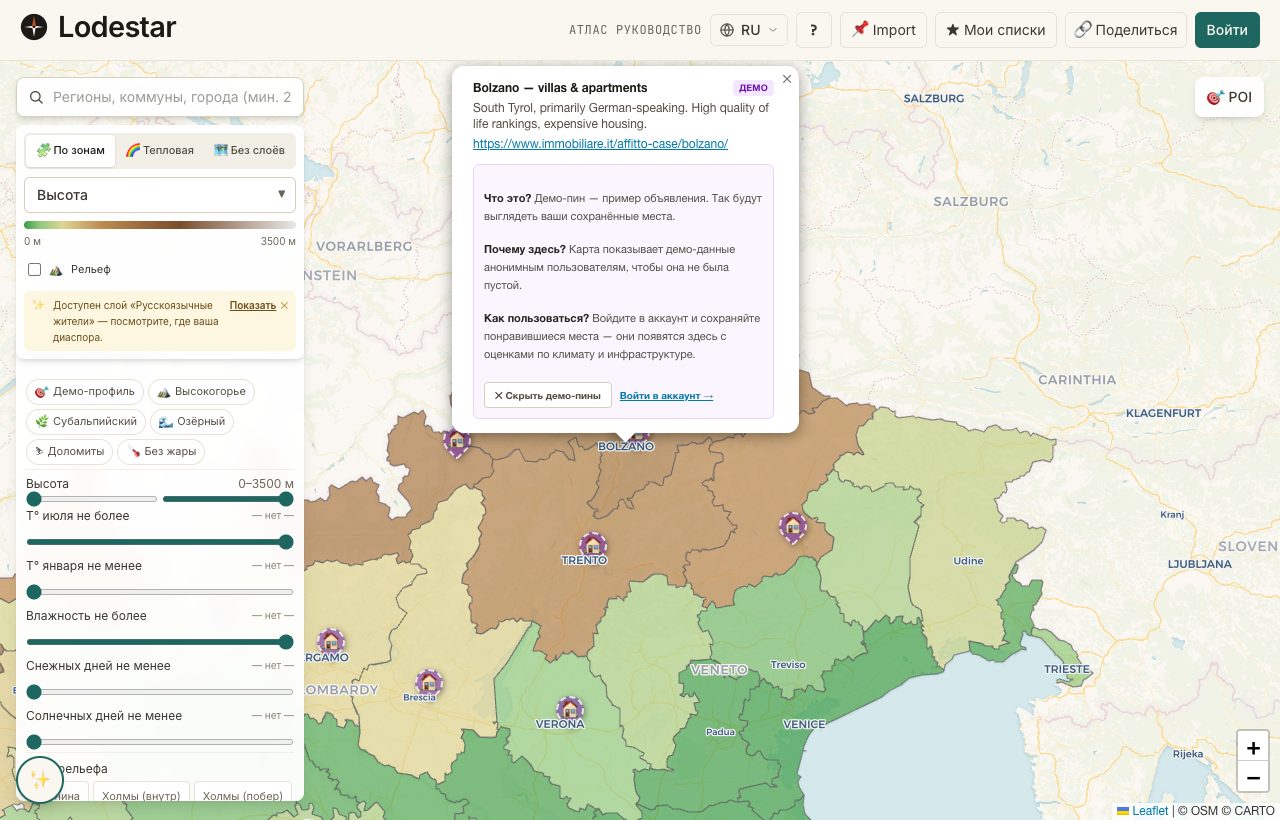
Task: Click the VENETO region label
Action: point(719,670)
